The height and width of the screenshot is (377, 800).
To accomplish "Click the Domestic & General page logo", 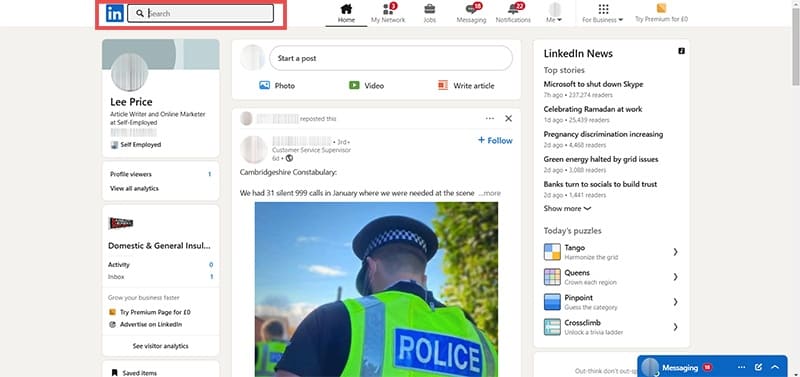I will coord(121,223).
